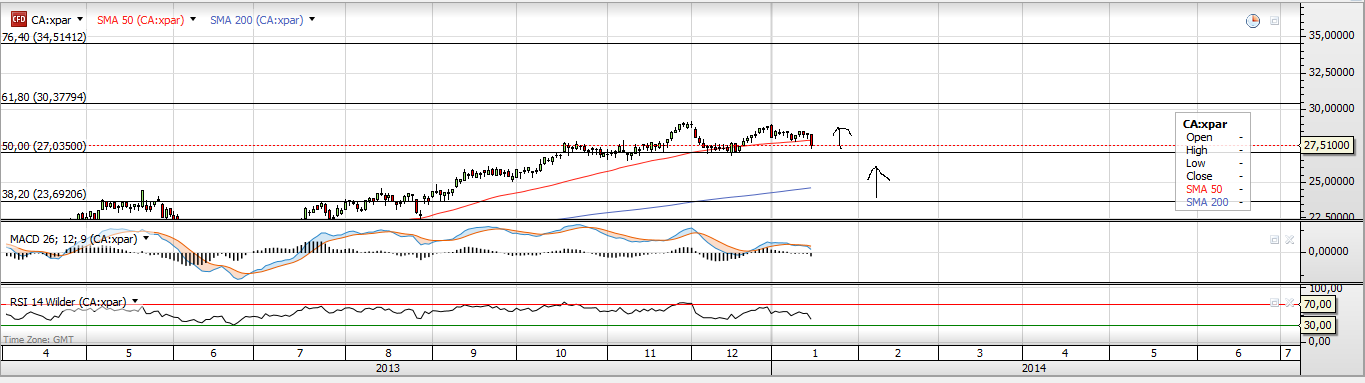The width and height of the screenshot is (1365, 383).
Task: Click the RSI 30,00 level label
Action: (x=1319, y=325)
